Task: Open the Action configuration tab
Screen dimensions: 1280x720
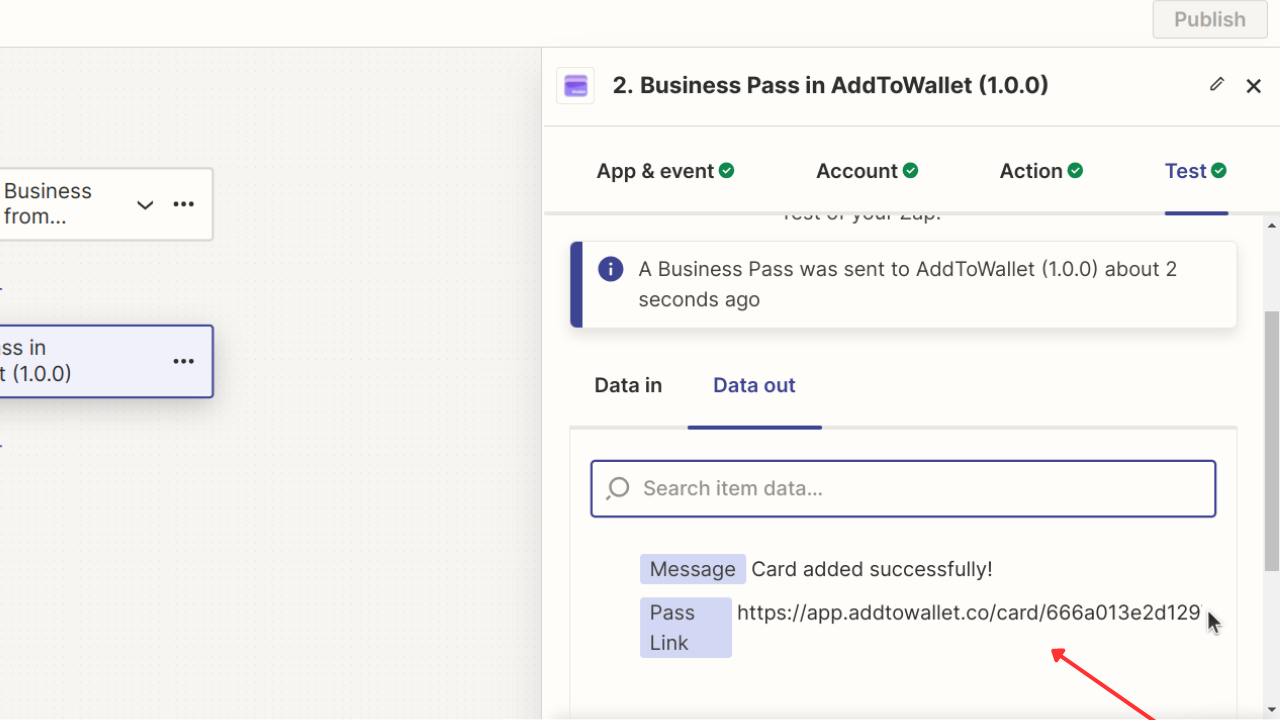Action: pos(1031,170)
